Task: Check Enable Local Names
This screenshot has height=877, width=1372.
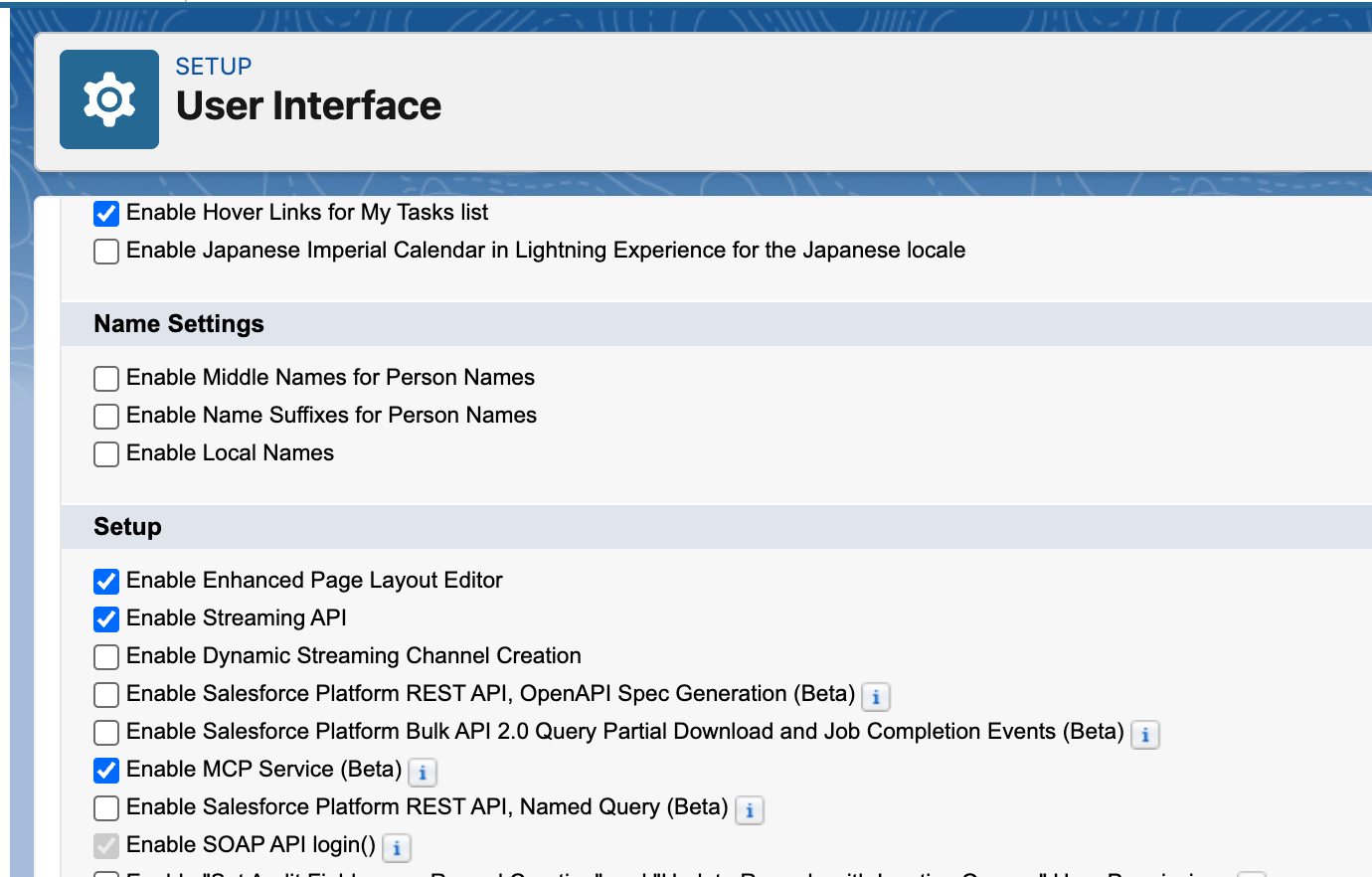Action: (105, 453)
